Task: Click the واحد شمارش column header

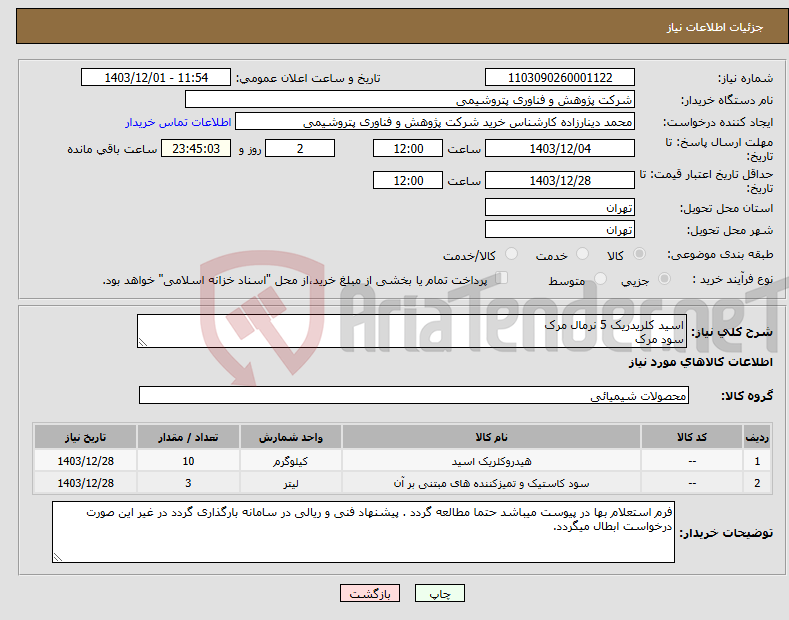Action: click(291, 437)
